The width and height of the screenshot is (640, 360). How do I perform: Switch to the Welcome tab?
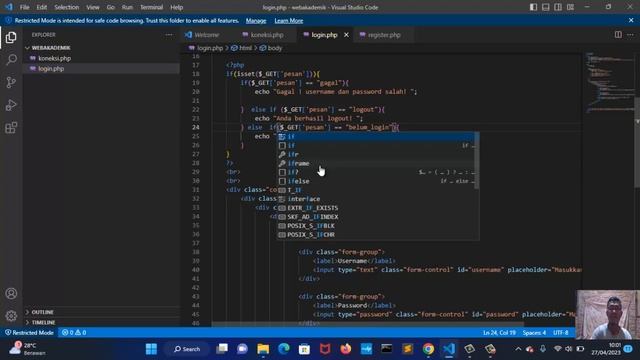tap(207, 35)
